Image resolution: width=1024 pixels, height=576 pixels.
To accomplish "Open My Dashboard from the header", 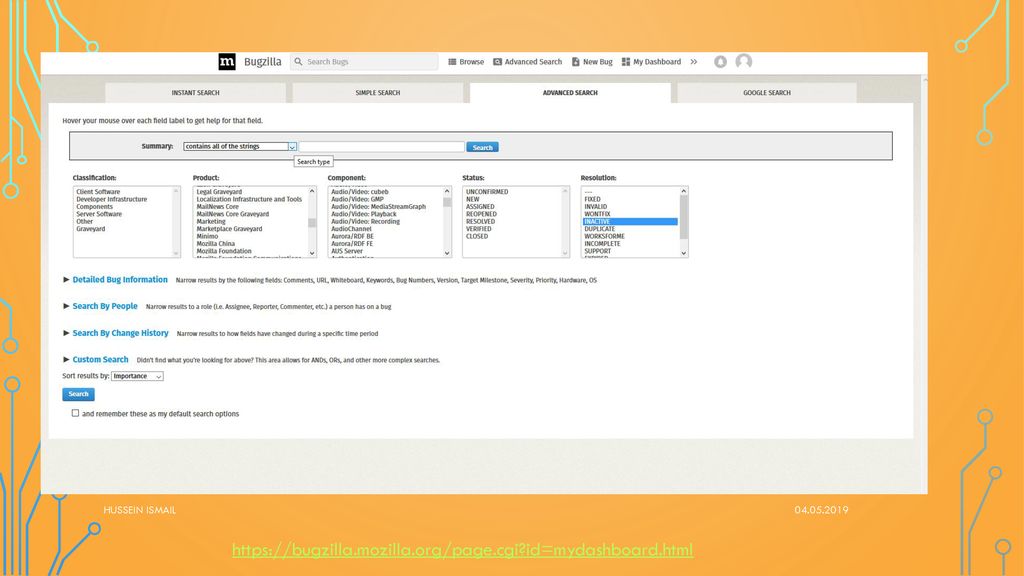I will 651,61.
